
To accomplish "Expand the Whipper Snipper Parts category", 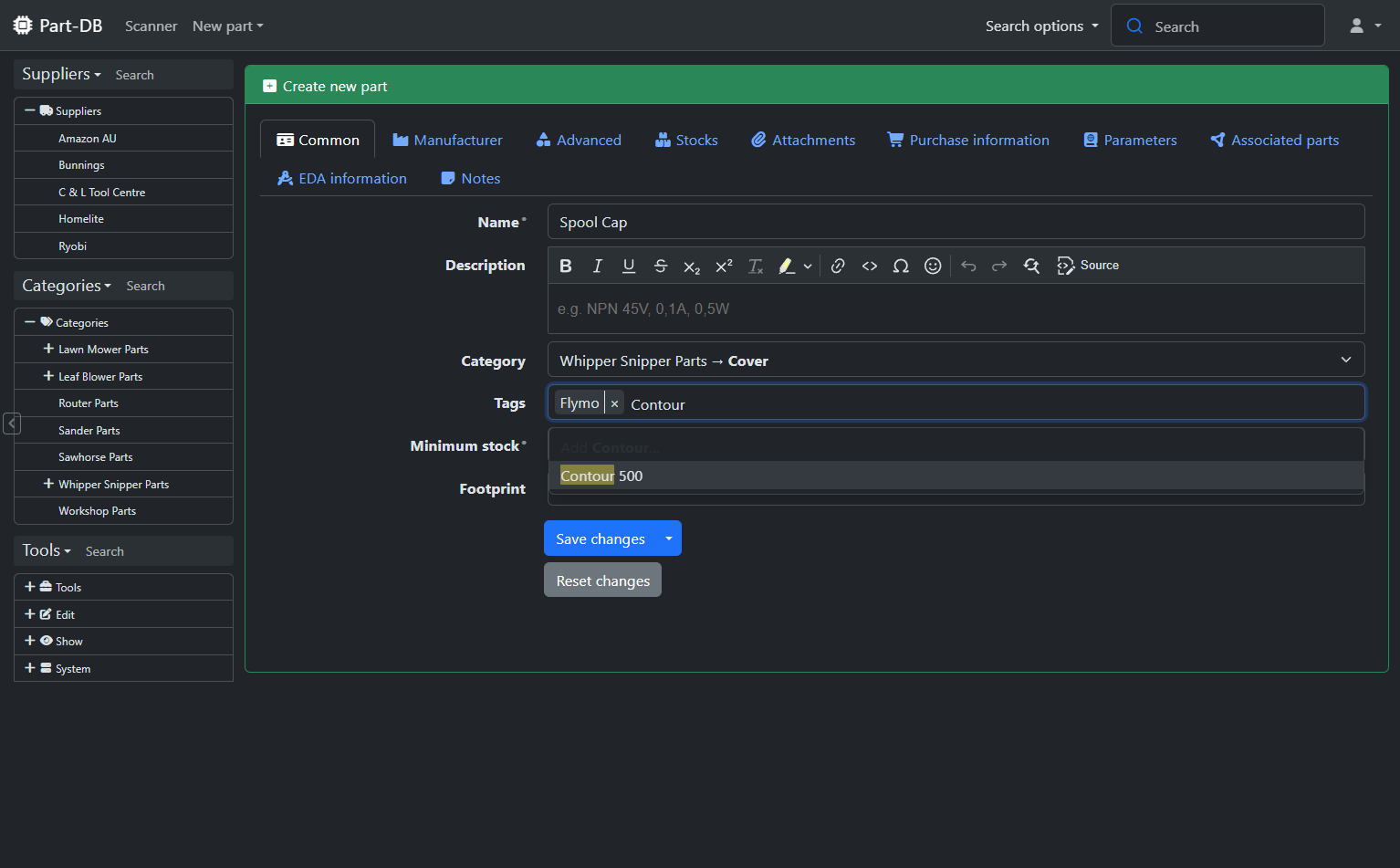I will click(x=48, y=484).
